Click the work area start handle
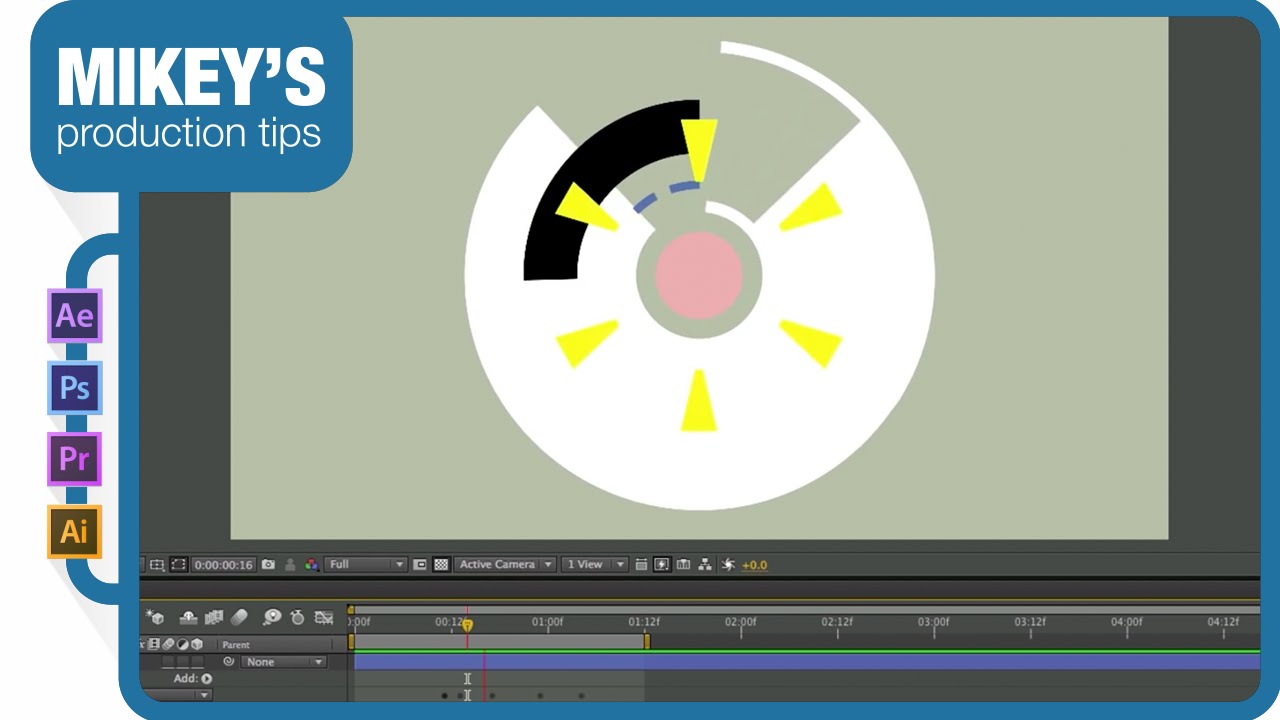Screen dimensions: 1280x720 point(351,642)
